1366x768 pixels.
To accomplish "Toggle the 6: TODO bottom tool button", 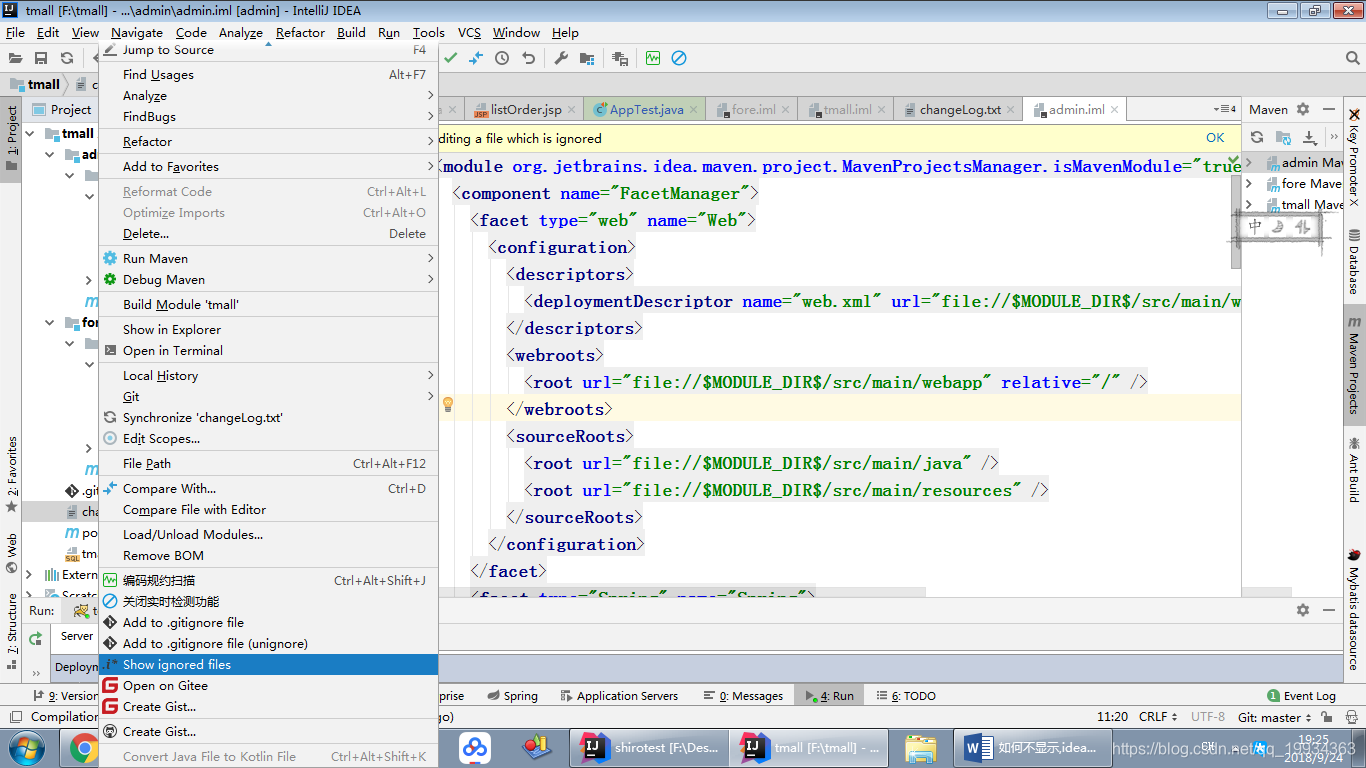I will (905, 696).
